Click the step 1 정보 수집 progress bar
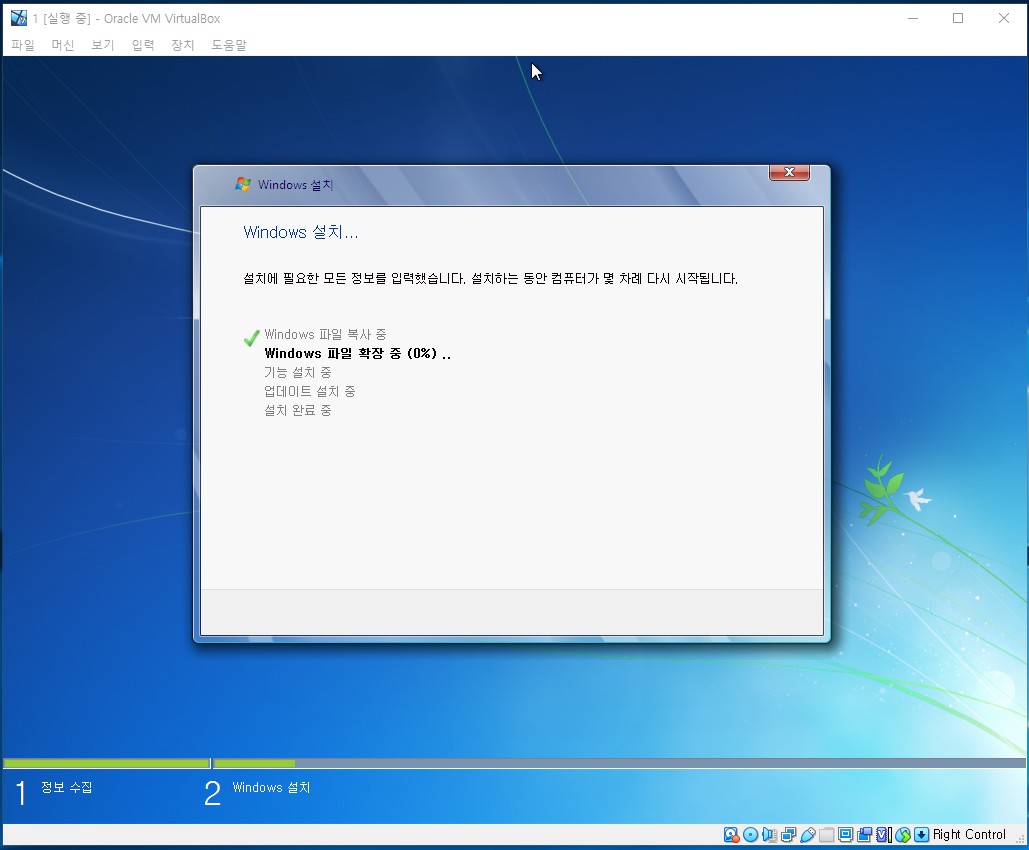The image size is (1029, 850). [x=106, y=763]
